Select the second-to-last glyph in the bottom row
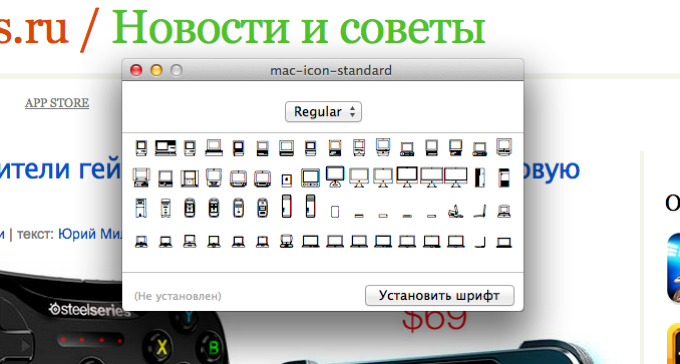The width and height of the screenshot is (680, 364). click(480, 242)
